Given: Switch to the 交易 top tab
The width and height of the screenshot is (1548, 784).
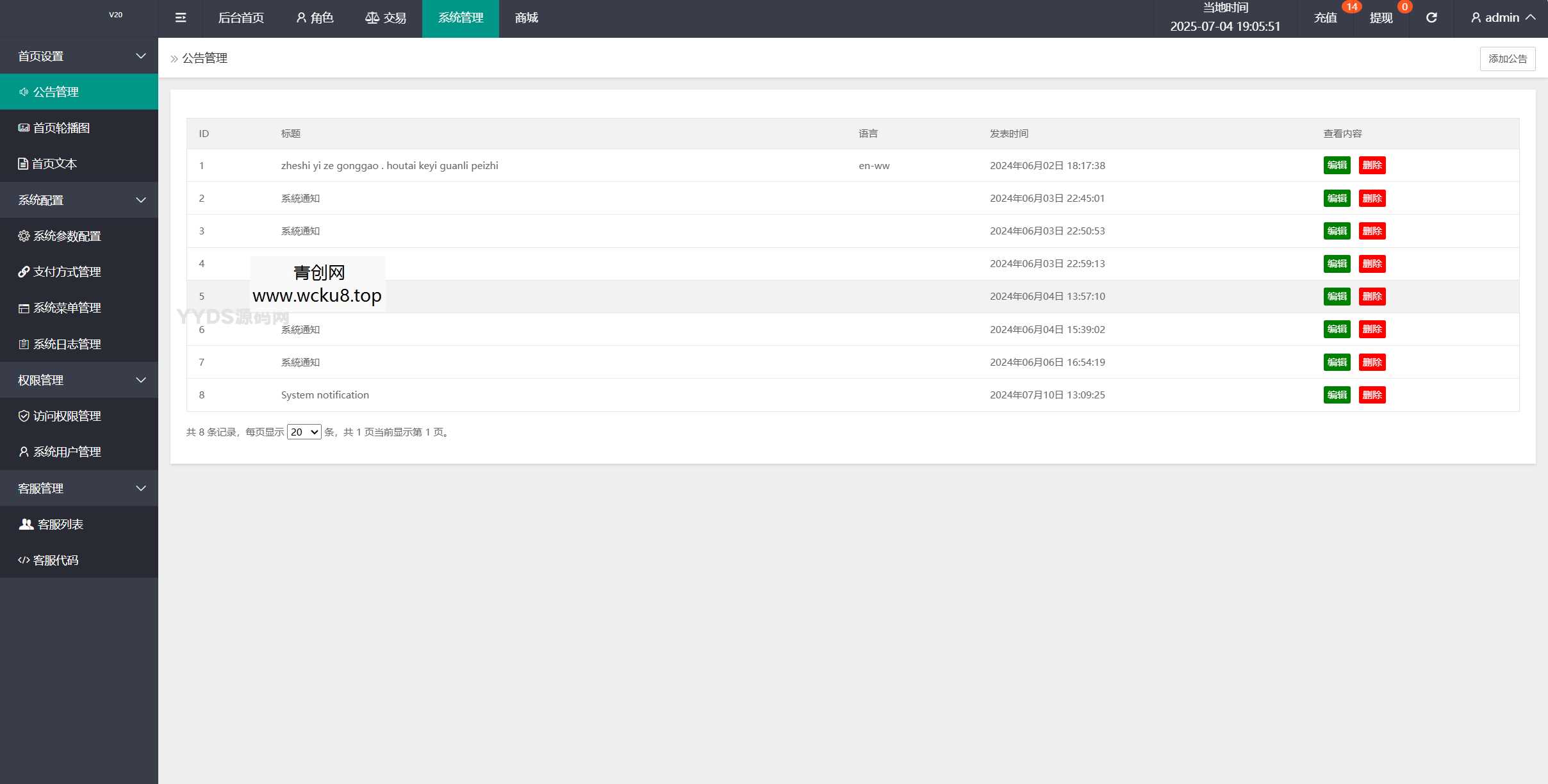Looking at the screenshot, I should pos(386,18).
